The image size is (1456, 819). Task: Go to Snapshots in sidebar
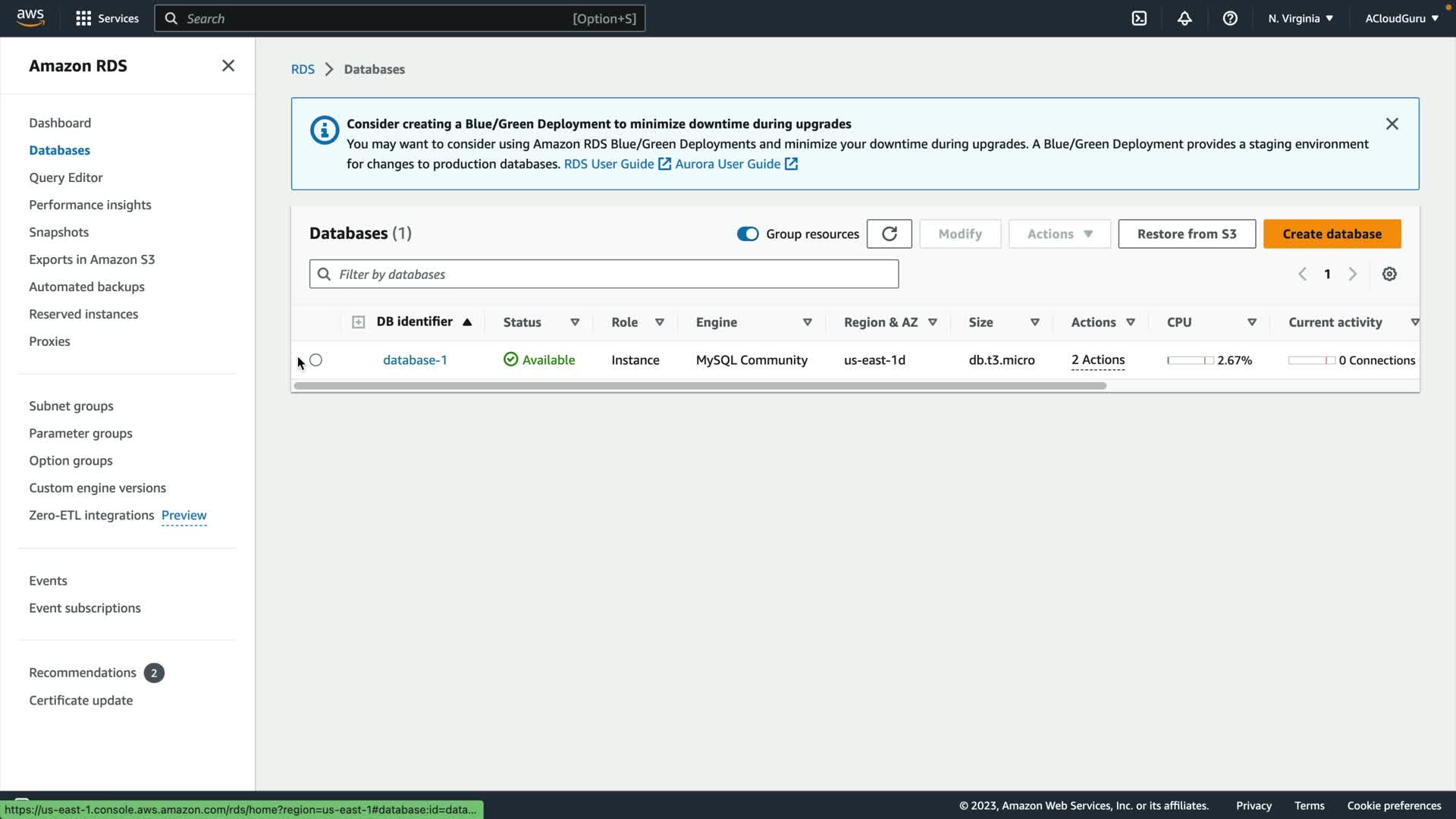pos(58,232)
